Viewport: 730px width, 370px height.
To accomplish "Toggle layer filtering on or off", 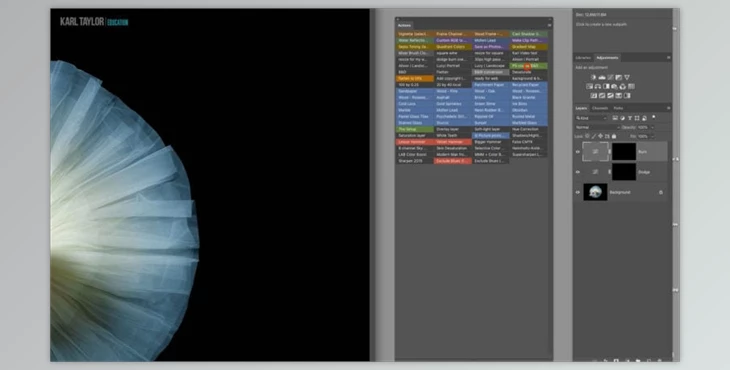I will [x=654, y=117].
